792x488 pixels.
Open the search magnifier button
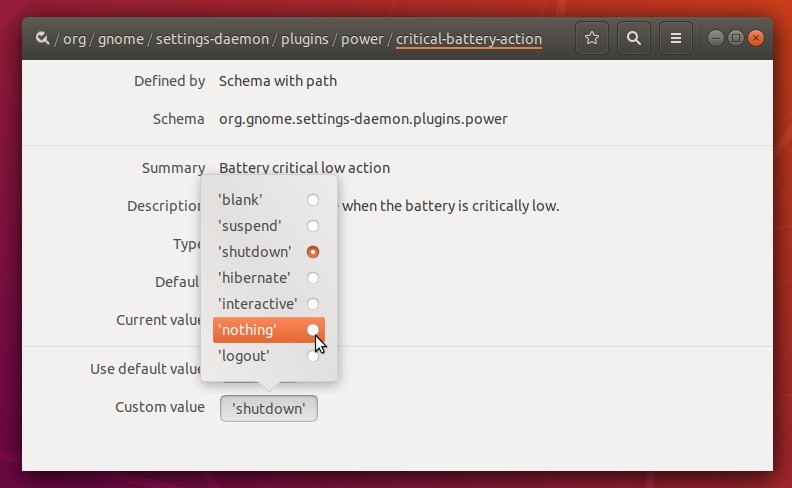[633, 38]
